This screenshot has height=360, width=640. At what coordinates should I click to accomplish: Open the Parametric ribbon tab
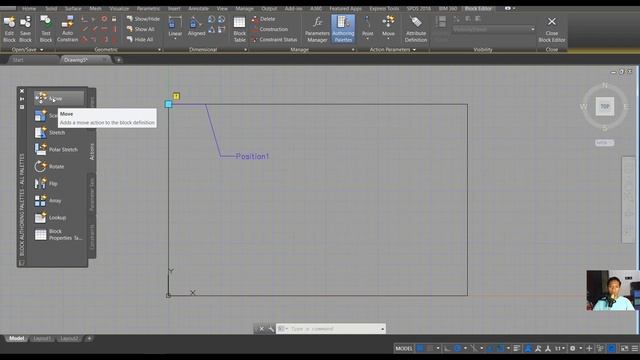tap(148, 8)
